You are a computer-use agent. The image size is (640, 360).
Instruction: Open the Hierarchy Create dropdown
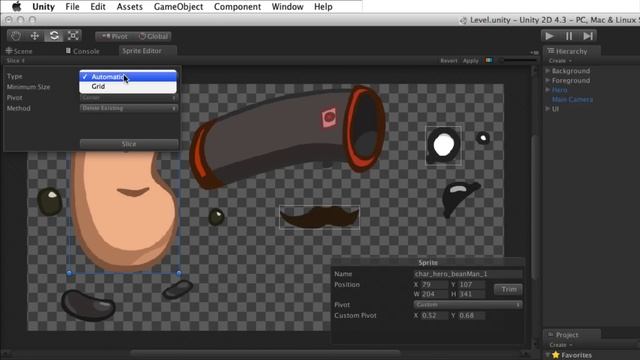[560, 61]
